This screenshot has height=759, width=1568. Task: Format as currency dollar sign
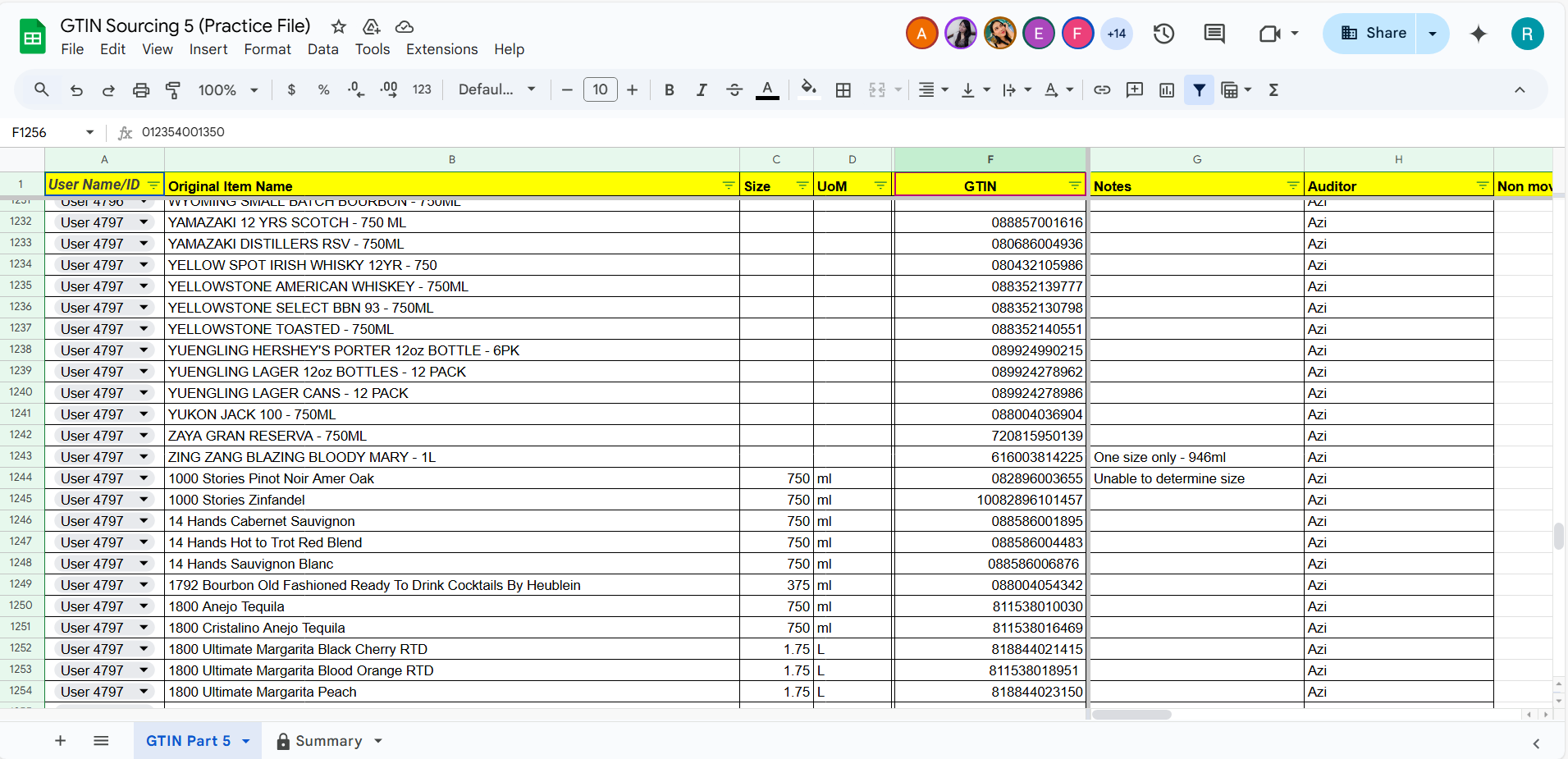pos(291,90)
